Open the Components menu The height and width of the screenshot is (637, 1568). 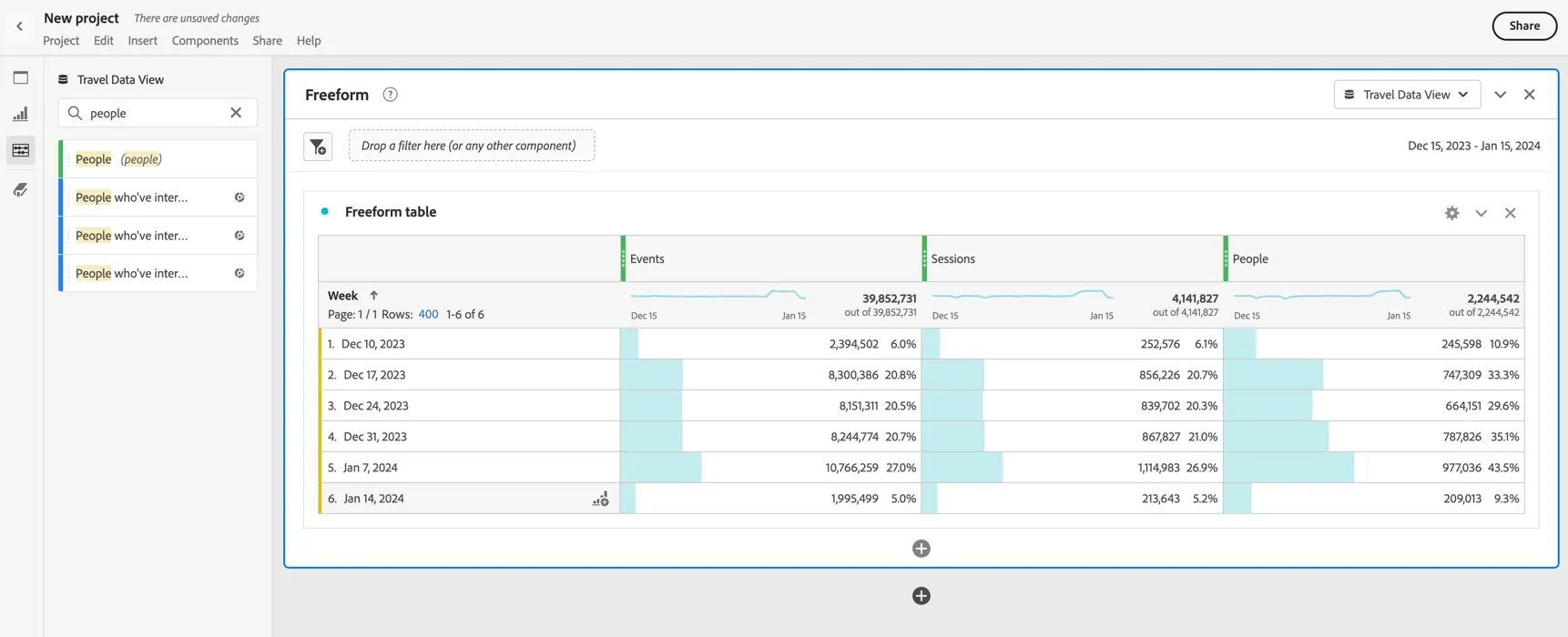point(205,41)
